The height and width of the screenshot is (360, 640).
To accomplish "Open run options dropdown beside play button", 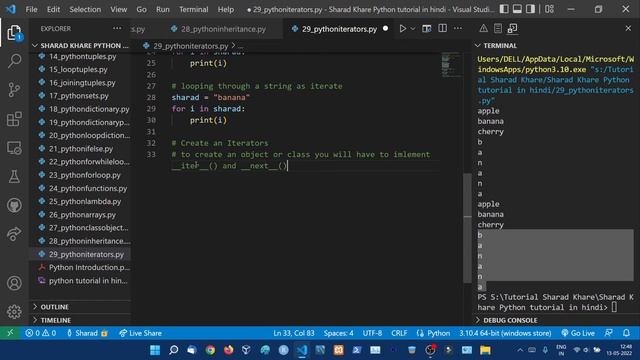I will (x=413, y=29).
